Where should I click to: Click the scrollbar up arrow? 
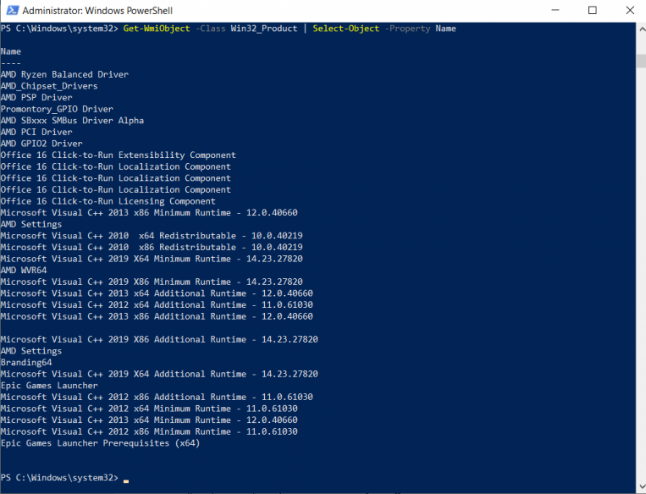click(x=641, y=29)
